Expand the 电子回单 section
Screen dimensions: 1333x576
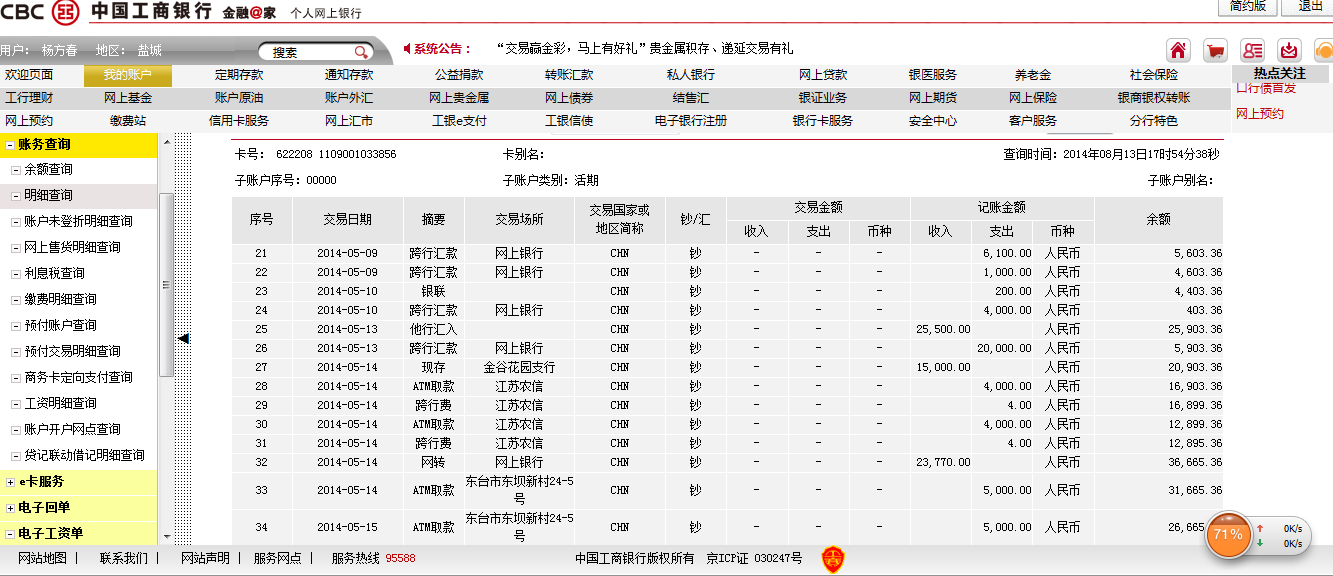9,508
